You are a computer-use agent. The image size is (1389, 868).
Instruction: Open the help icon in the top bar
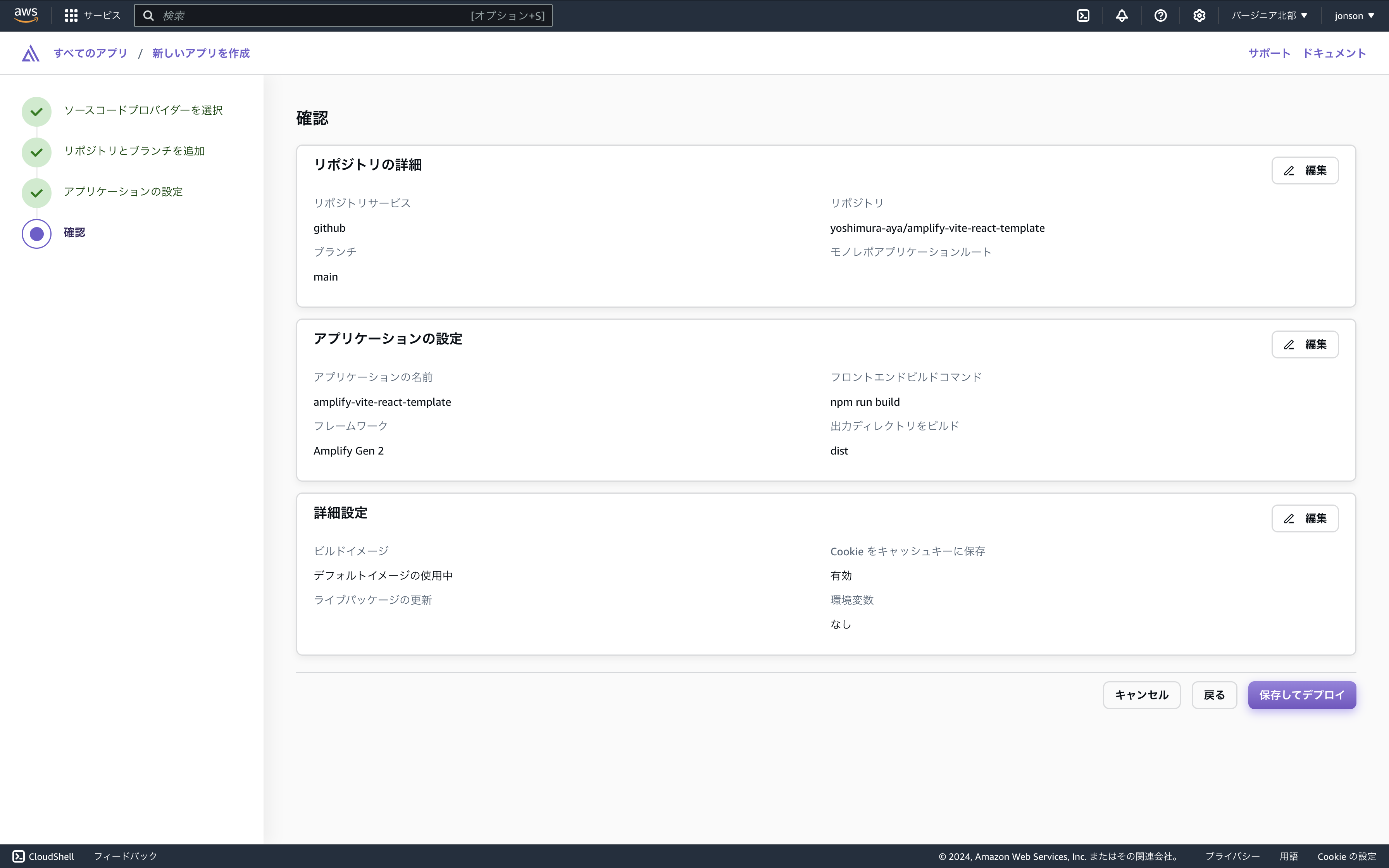click(x=1161, y=15)
